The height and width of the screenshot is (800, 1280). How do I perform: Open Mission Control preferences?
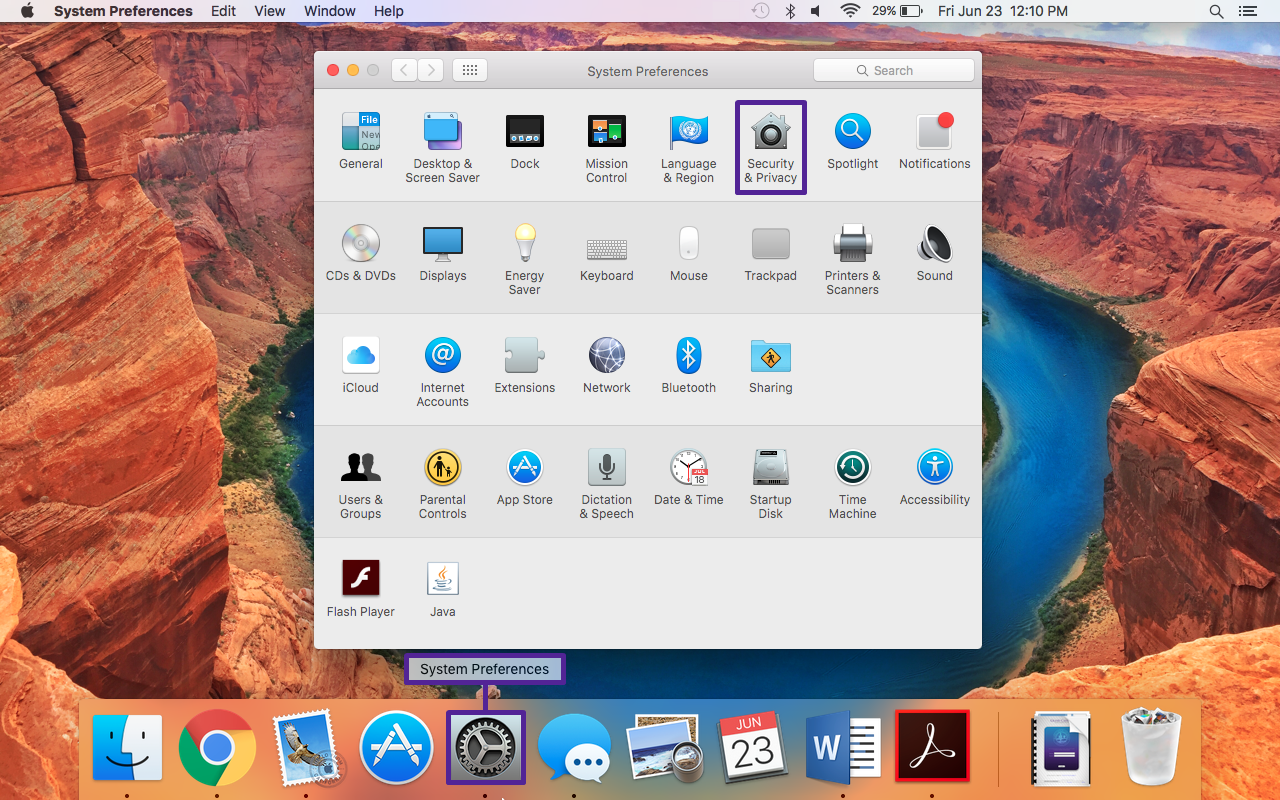[607, 148]
